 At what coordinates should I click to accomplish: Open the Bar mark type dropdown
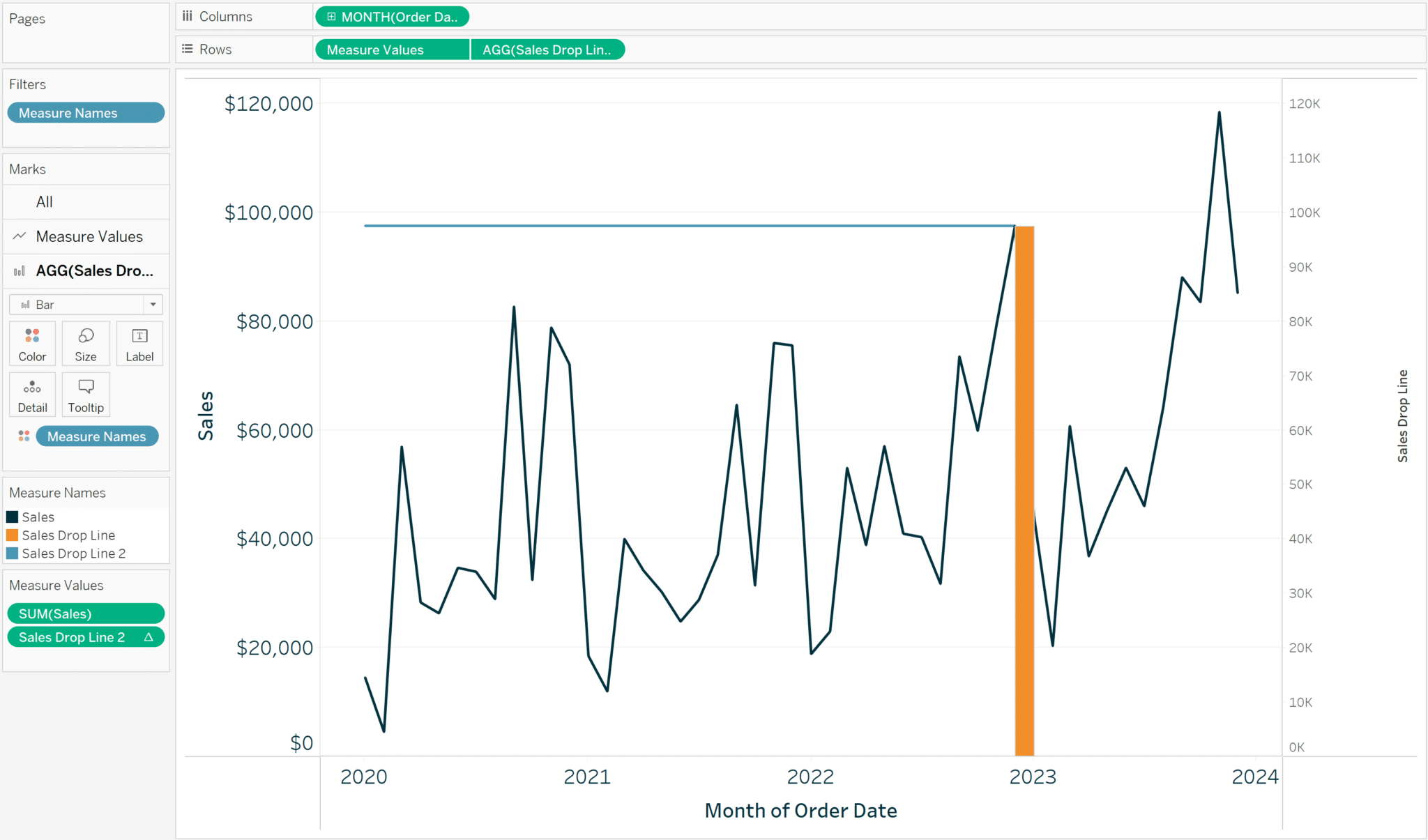(x=153, y=304)
